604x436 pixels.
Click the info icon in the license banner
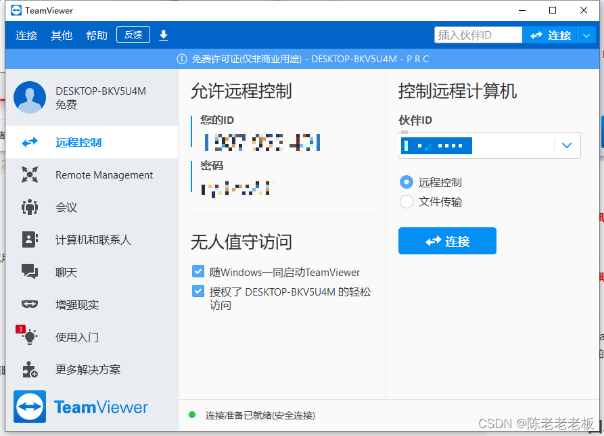(182, 59)
